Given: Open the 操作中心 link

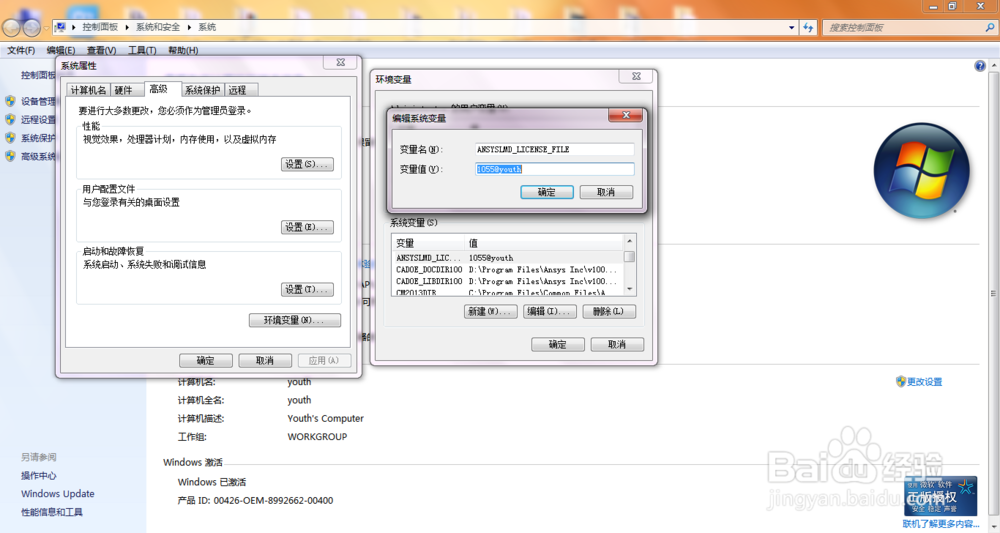Looking at the screenshot, I should (38, 476).
